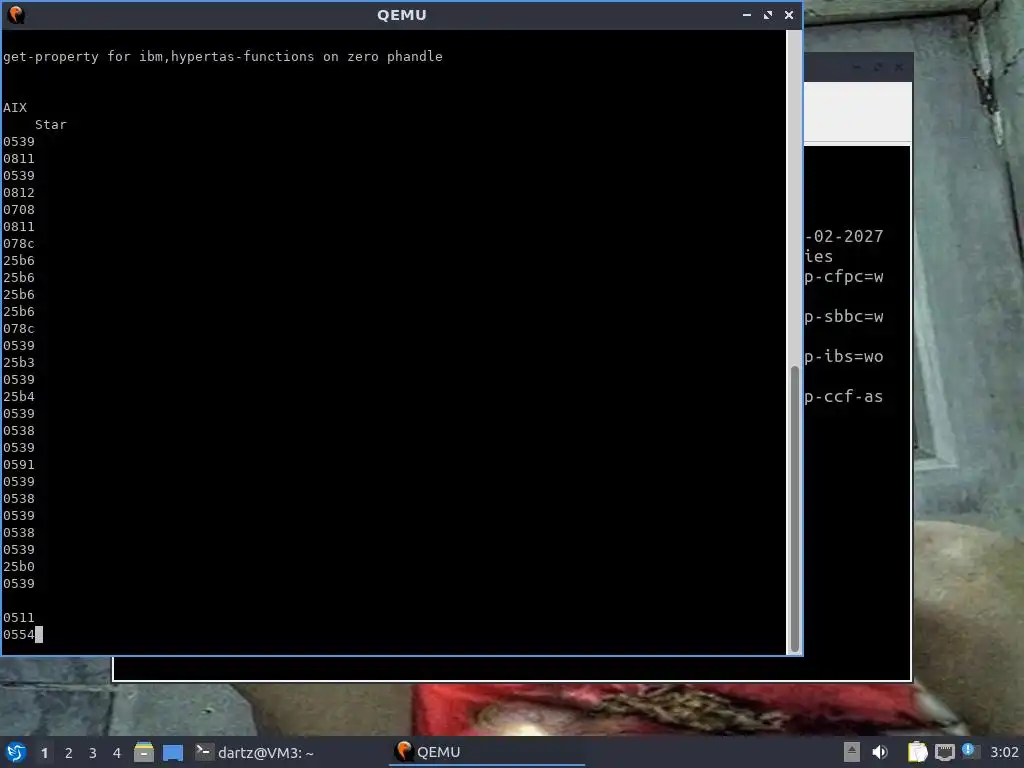The width and height of the screenshot is (1024, 768).
Task: Click 'p-cfpc=w' in background terminal window
Action: tap(844, 278)
